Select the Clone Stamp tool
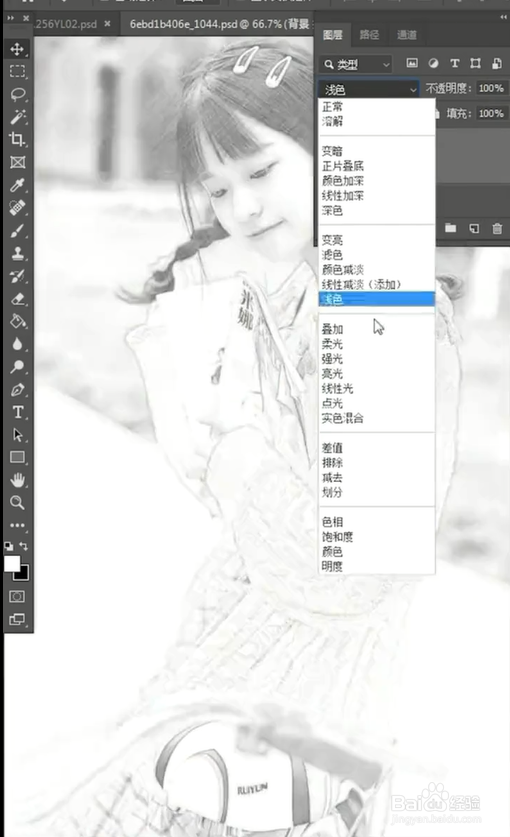 click(17, 253)
